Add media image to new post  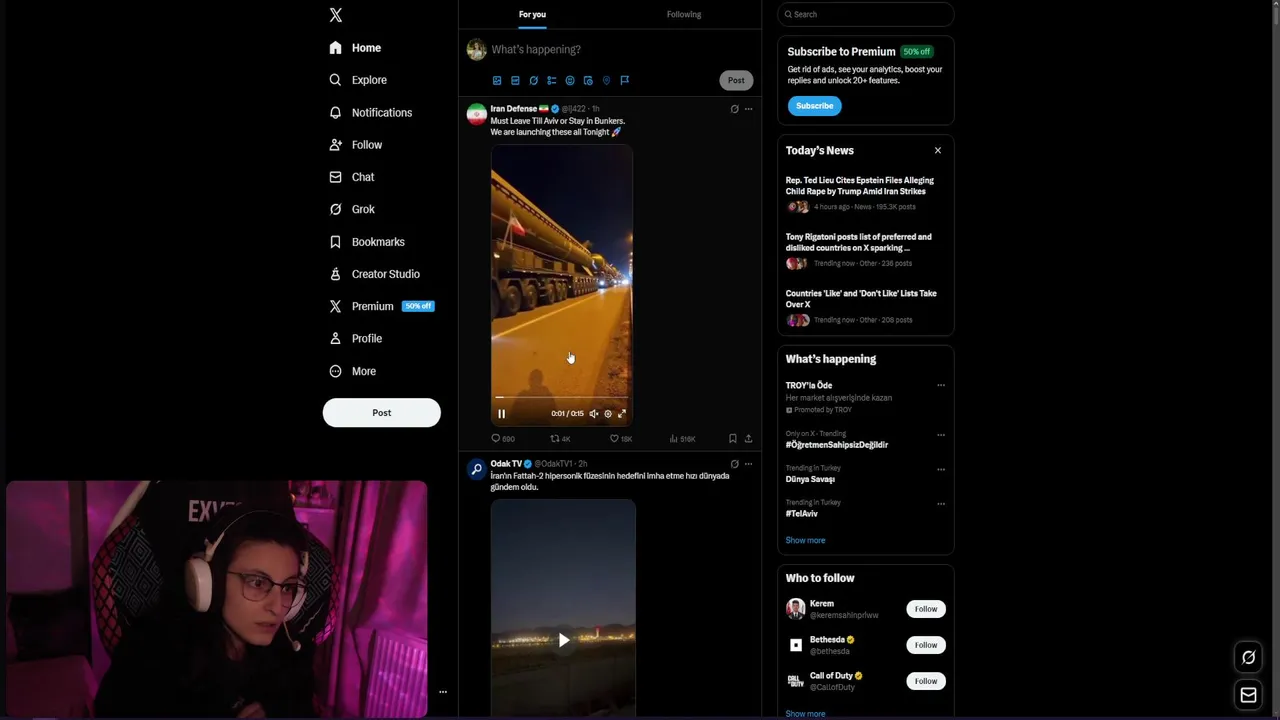click(x=497, y=80)
